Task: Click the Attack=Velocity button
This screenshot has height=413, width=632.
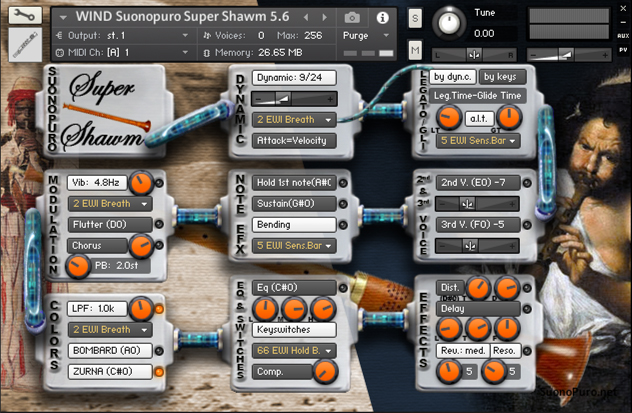Action: click(294, 141)
